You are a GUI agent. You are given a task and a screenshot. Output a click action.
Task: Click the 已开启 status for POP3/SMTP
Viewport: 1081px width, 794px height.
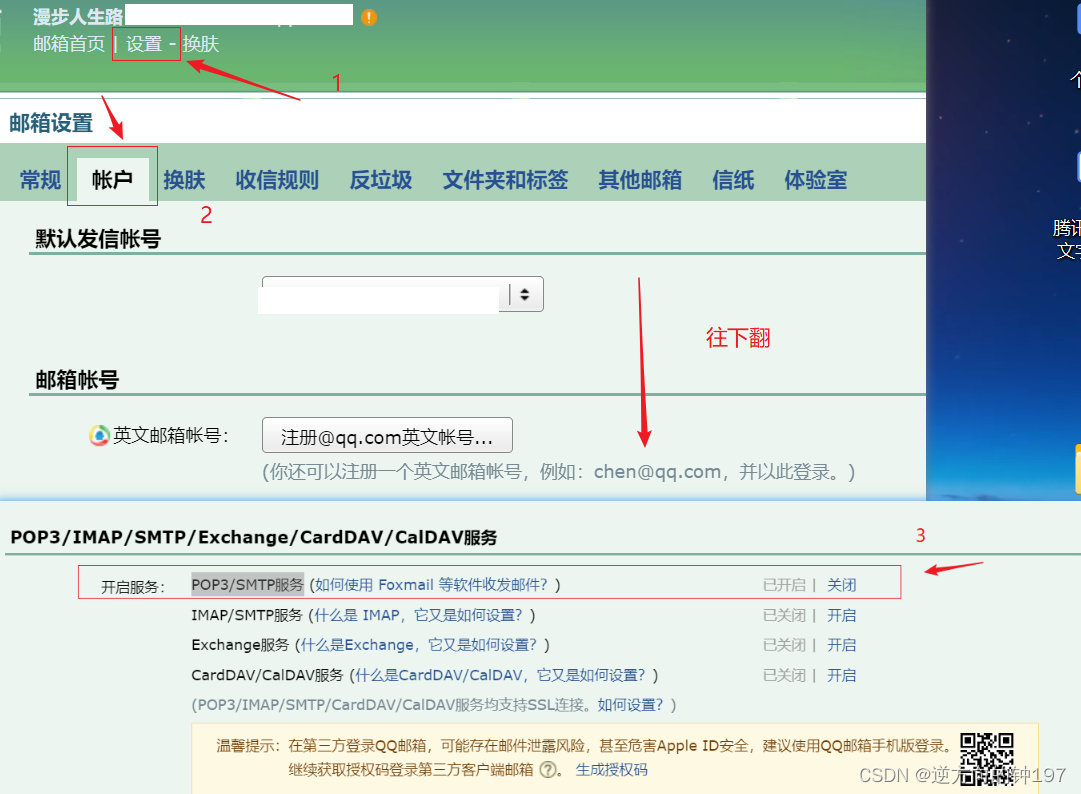click(x=784, y=585)
